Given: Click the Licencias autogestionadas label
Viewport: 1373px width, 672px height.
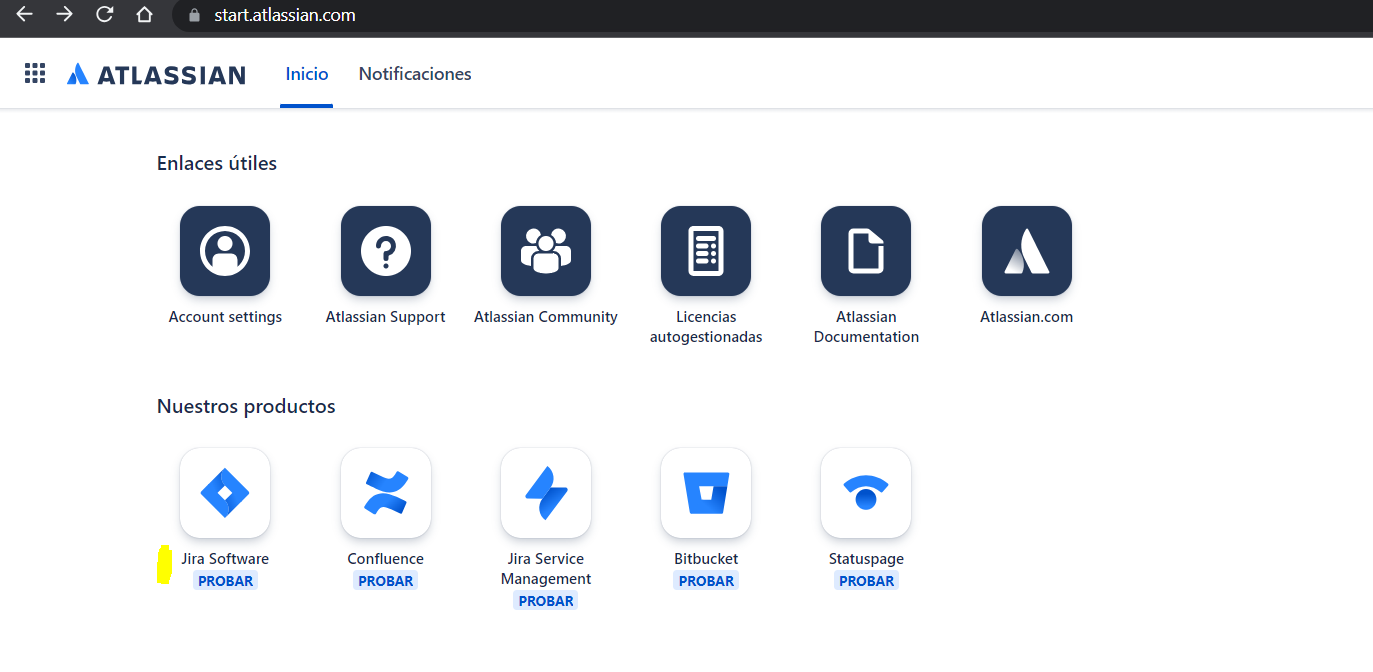Looking at the screenshot, I should pyautogui.click(x=706, y=327).
